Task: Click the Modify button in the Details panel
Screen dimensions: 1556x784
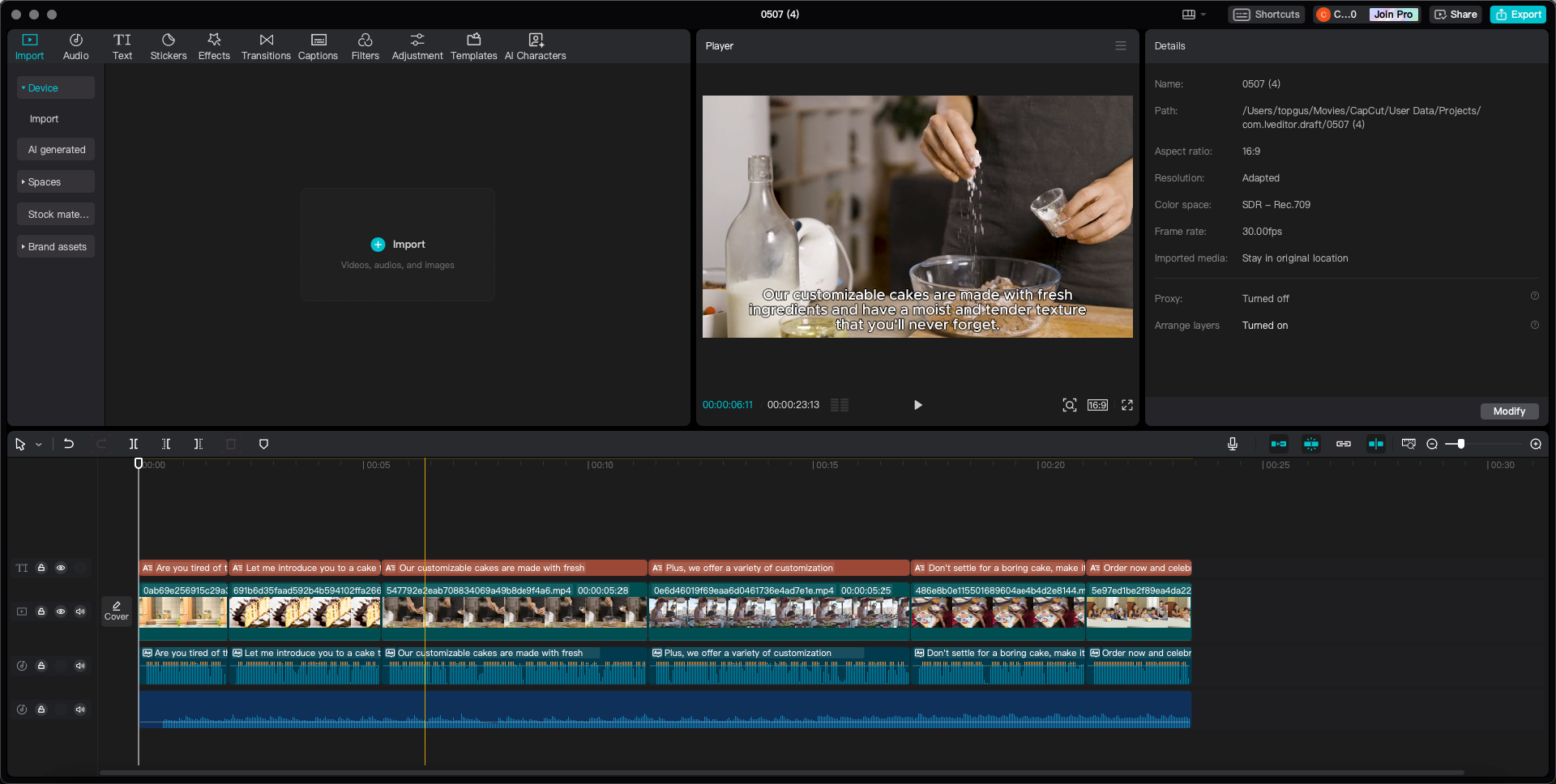Action: pyautogui.click(x=1509, y=411)
